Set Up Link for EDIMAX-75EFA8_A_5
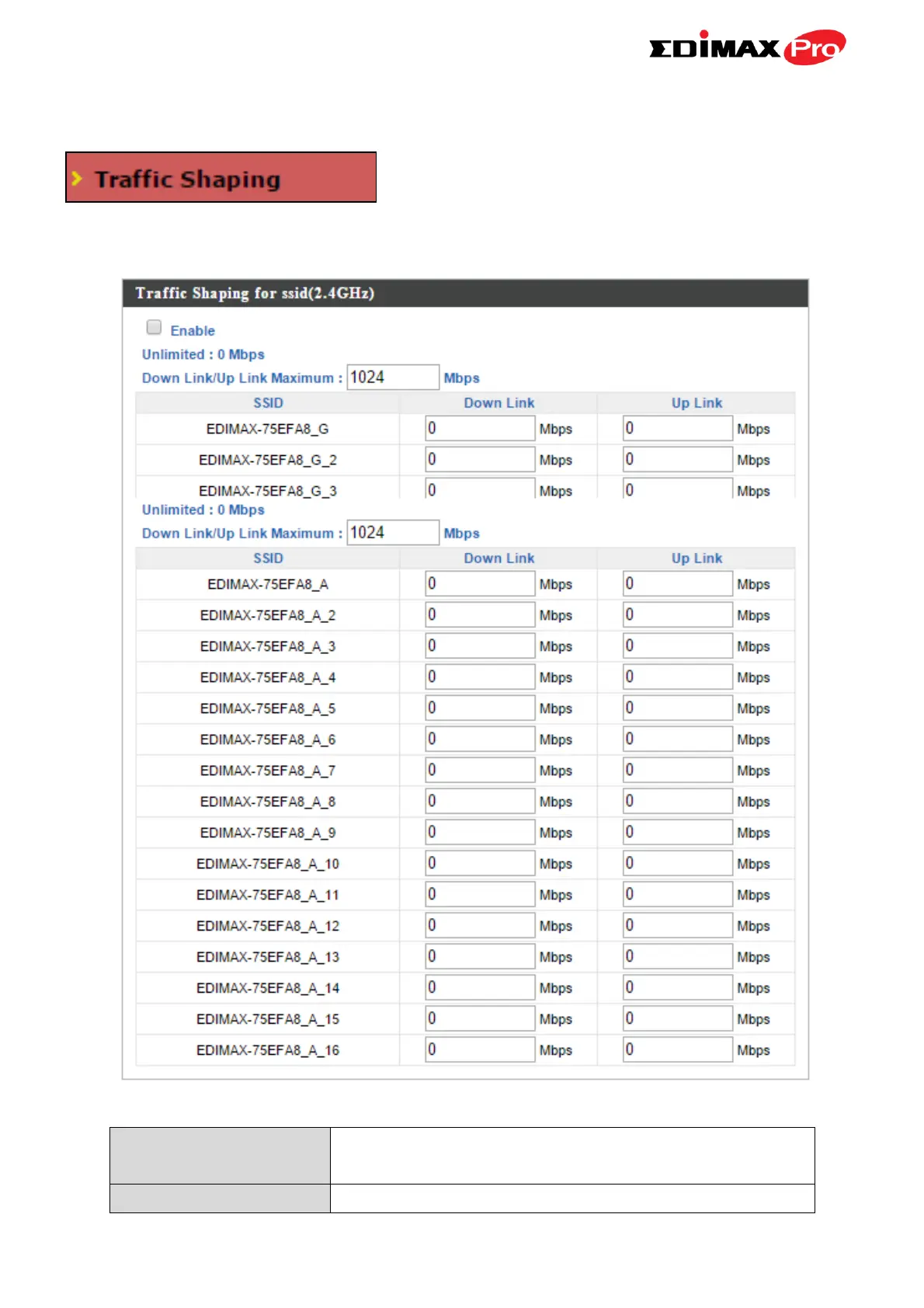 678,708
